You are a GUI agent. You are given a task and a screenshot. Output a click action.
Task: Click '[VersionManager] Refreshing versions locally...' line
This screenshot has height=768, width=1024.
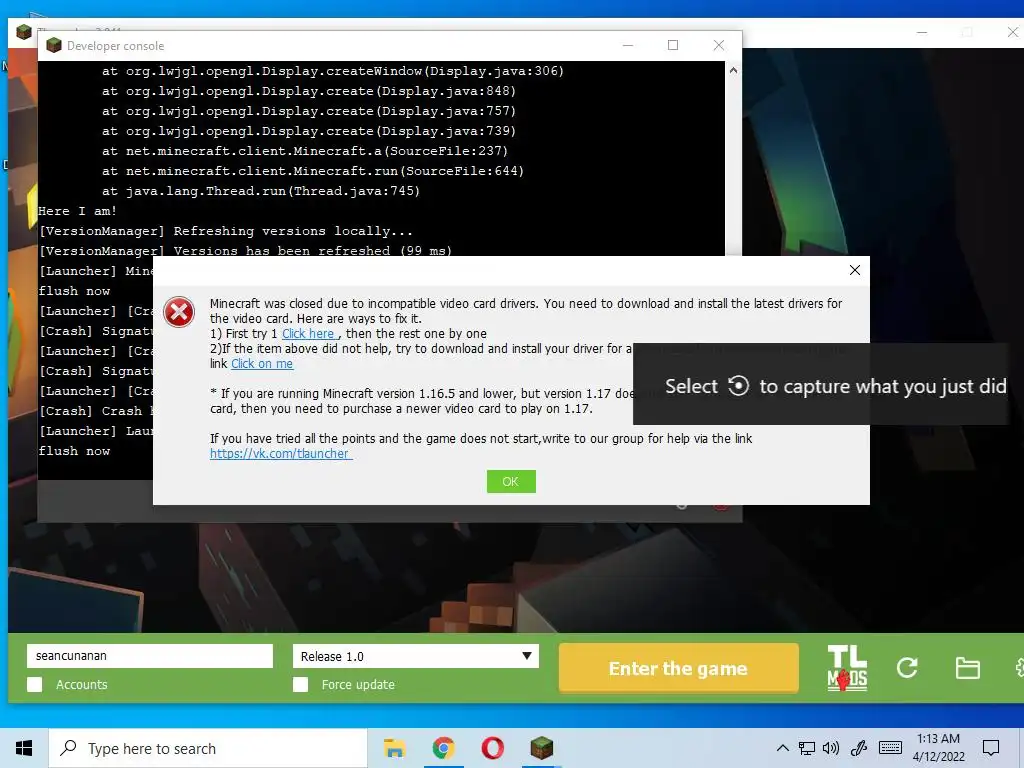225,231
